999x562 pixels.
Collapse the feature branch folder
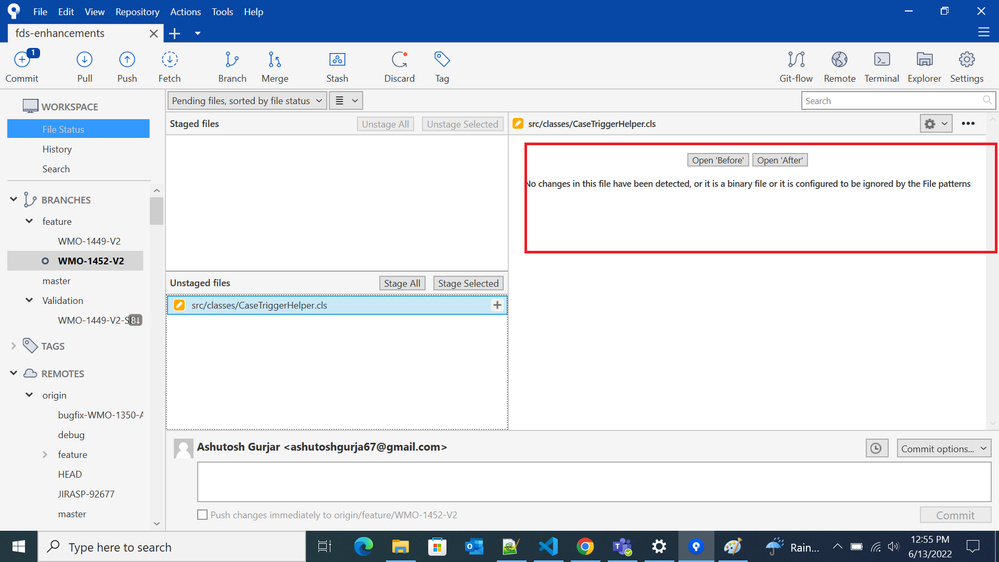[x=29, y=221]
